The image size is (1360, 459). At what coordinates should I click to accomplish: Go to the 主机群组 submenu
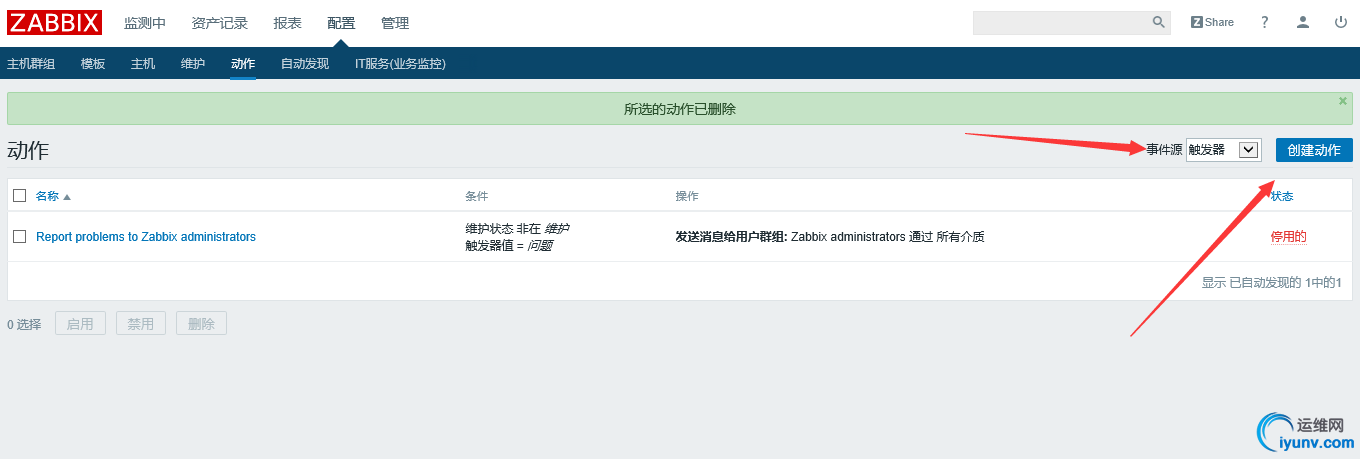pos(31,64)
